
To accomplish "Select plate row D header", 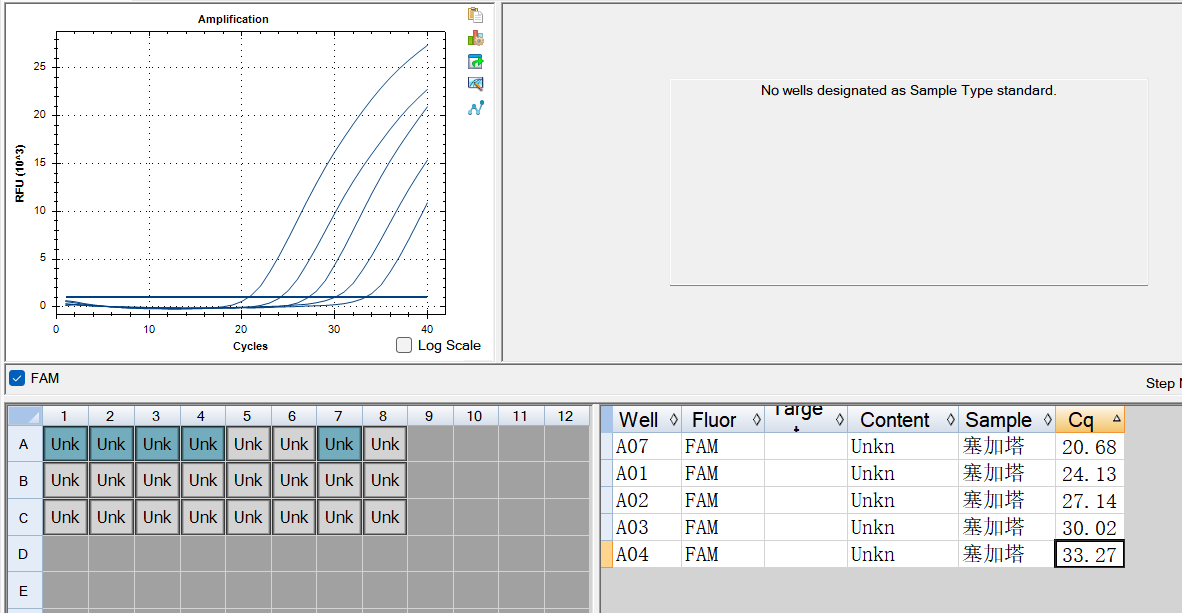I will 24,554.
